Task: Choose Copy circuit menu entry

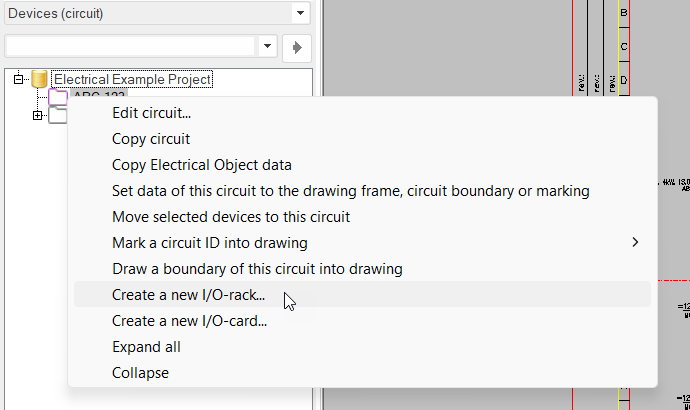Action: point(151,139)
